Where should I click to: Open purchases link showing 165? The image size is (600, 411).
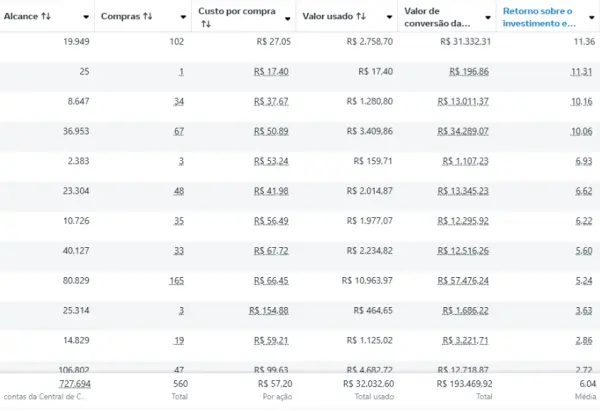176,281
